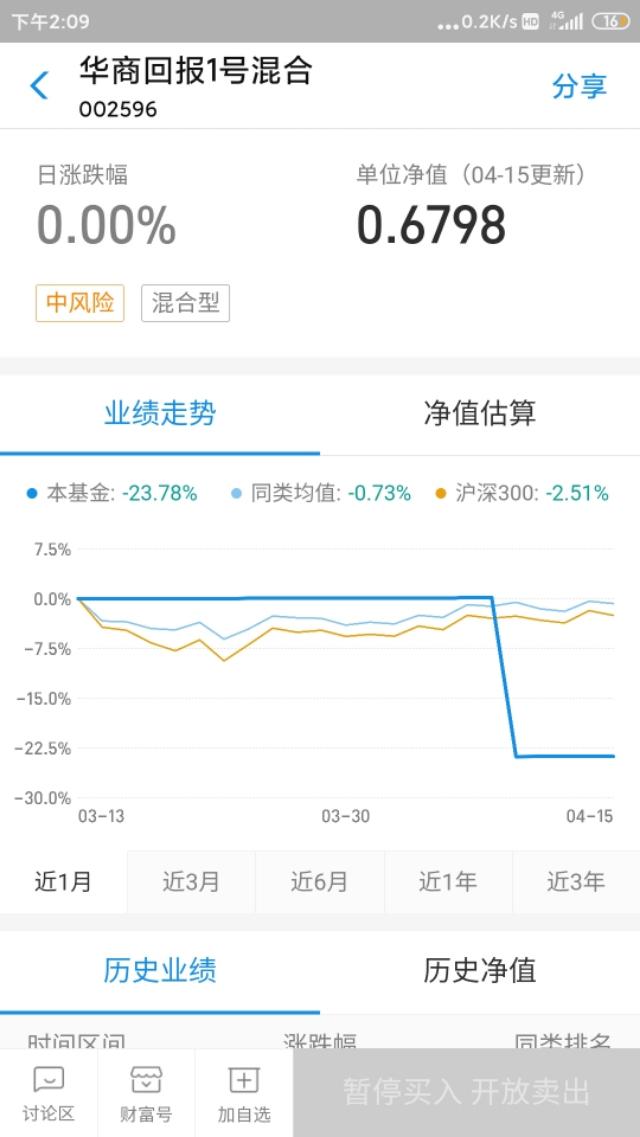Image resolution: width=640 pixels, height=1137 pixels.
Task: Toggle the 同类均值 legend dot
Action: point(236,493)
